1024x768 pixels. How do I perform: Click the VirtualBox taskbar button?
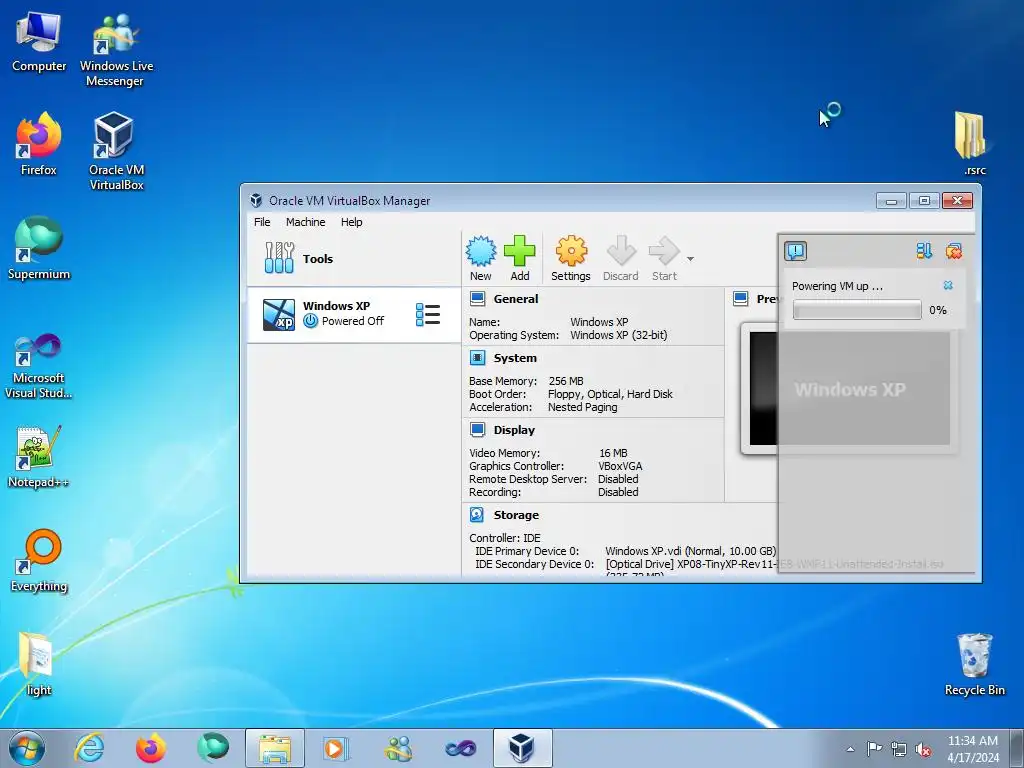click(x=522, y=748)
